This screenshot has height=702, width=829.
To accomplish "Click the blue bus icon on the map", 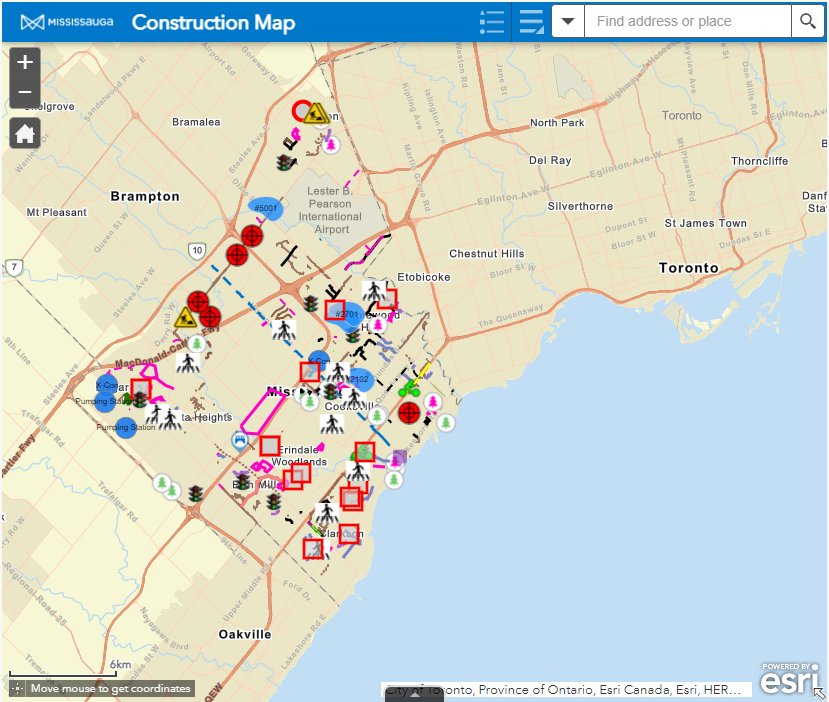I will point(240,440).
